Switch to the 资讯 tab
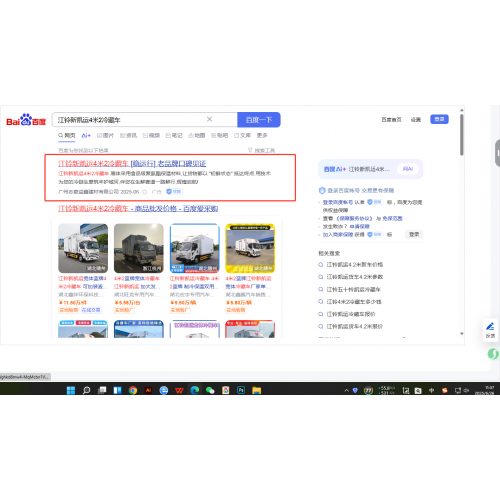Image resolution: width=500 pixels, height=500 pixels. click(x=128, y=135)
